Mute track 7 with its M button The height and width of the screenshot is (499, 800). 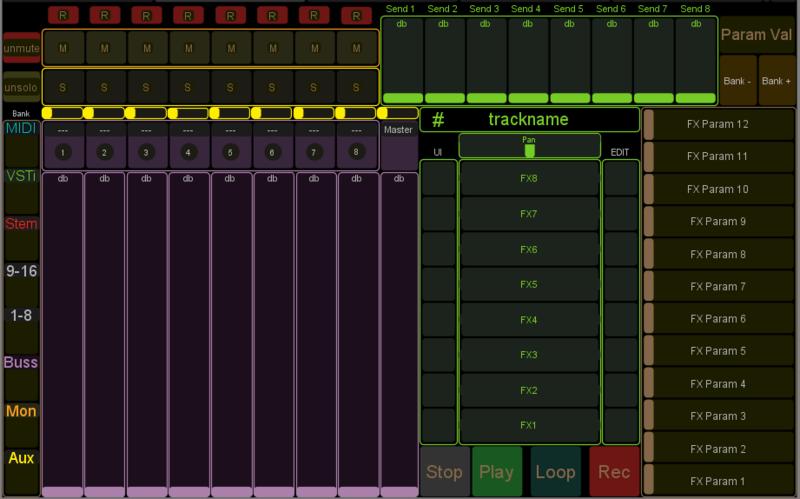[314, 48]
